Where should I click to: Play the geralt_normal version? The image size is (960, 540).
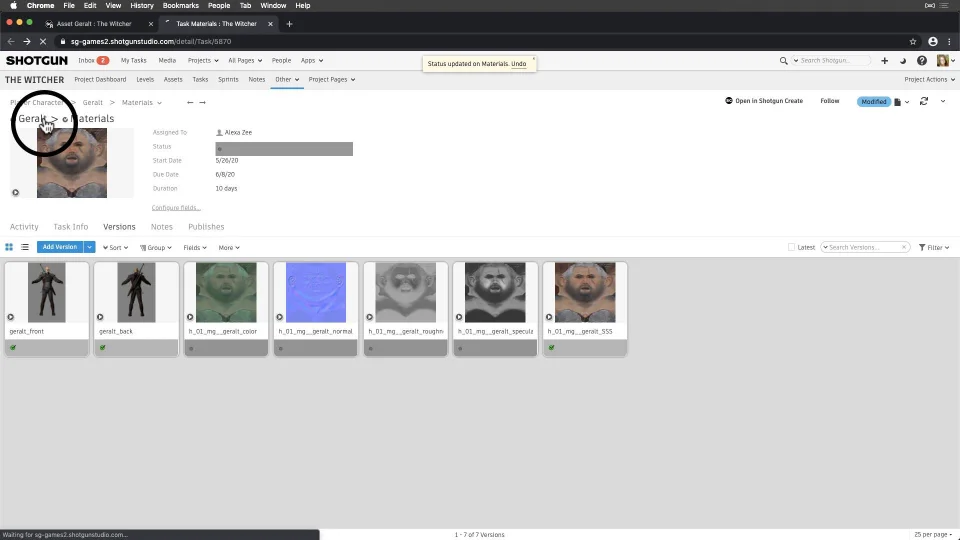(x=279, y=317)
